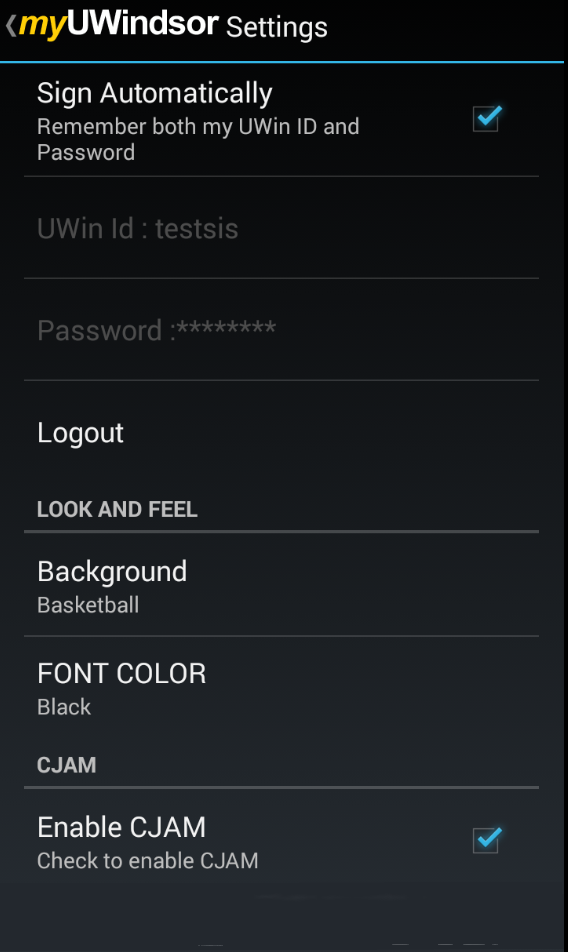Tap the Logout option
568x952 pixels.
coord(282,432)
